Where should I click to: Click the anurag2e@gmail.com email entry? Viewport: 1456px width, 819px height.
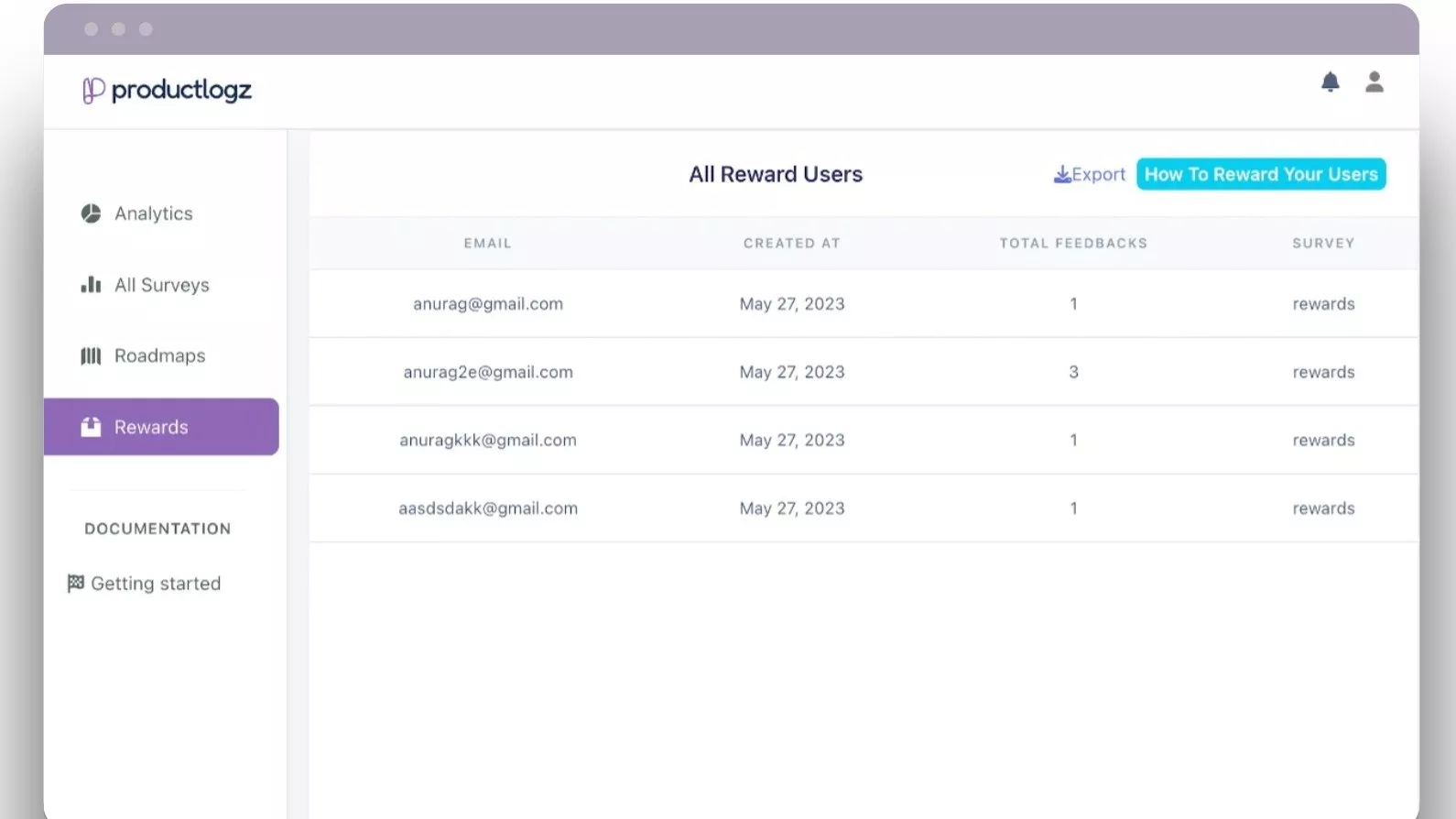point(487,372)
